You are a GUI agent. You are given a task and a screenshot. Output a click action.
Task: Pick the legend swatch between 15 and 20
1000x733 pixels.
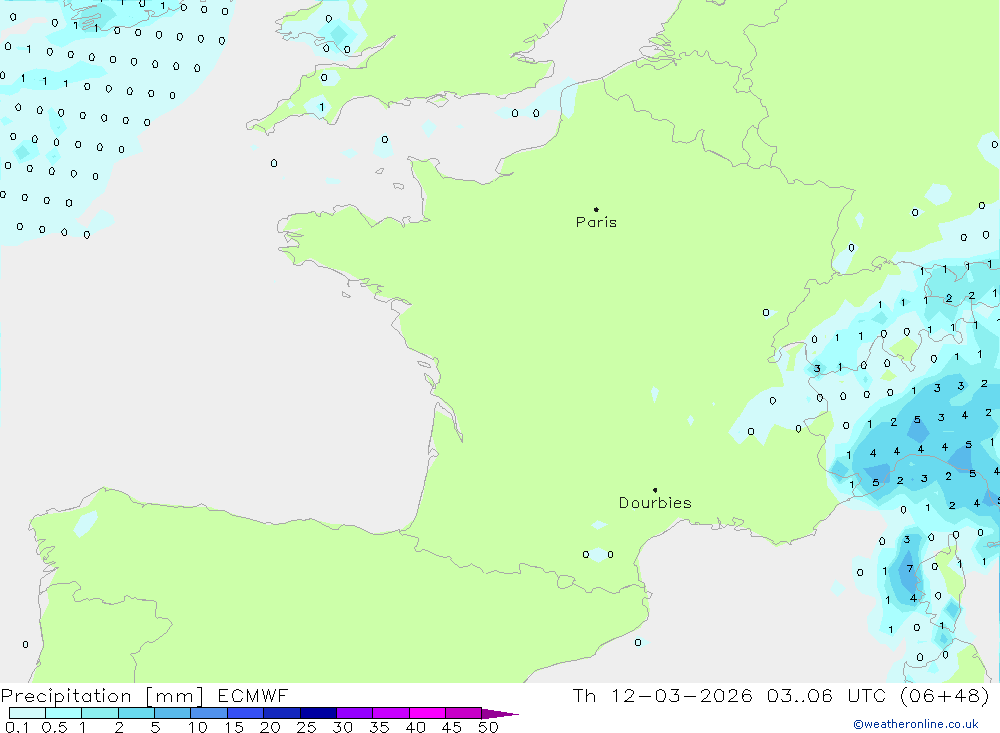245,713
